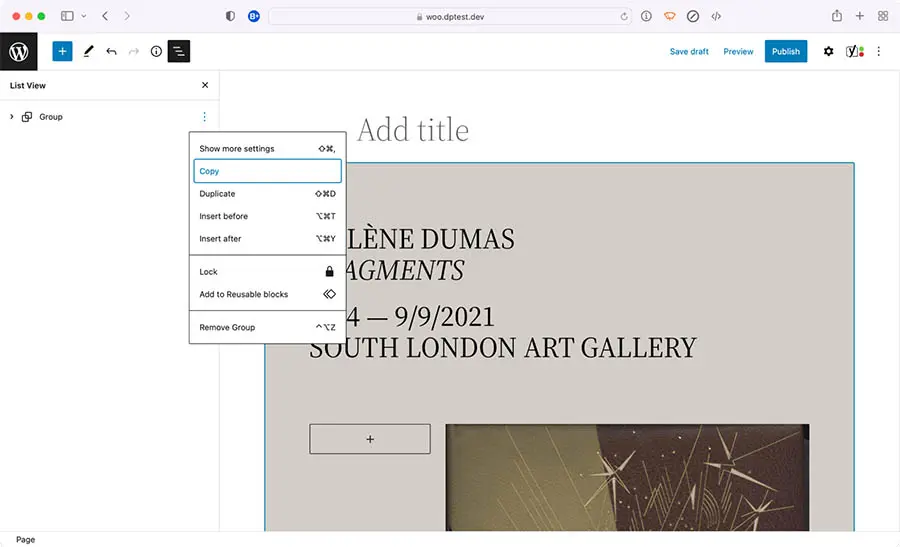
Task: Expand the Group block tree item
Action: point(11,117)
